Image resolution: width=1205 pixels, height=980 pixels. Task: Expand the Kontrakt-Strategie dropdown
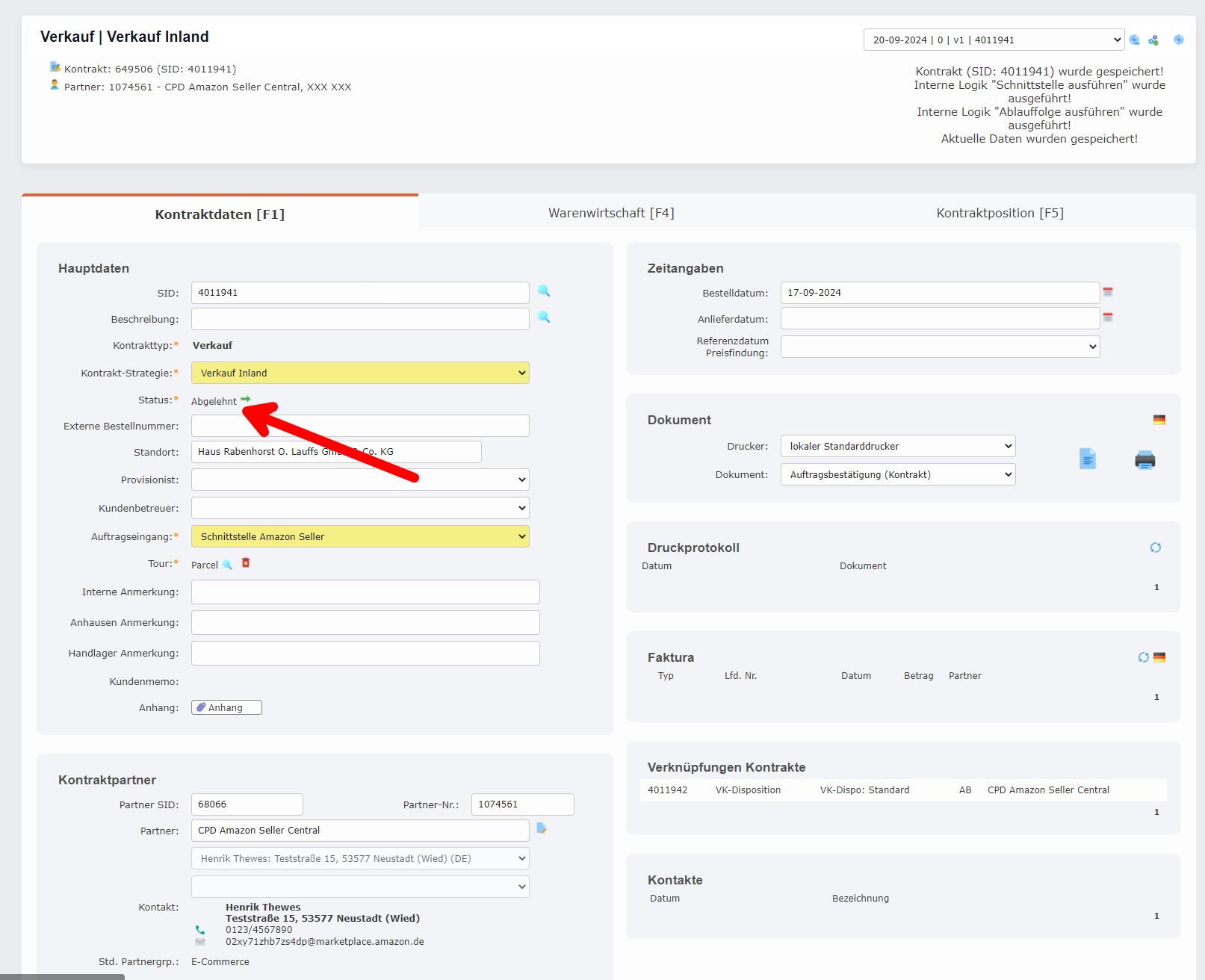click(360, 373)
